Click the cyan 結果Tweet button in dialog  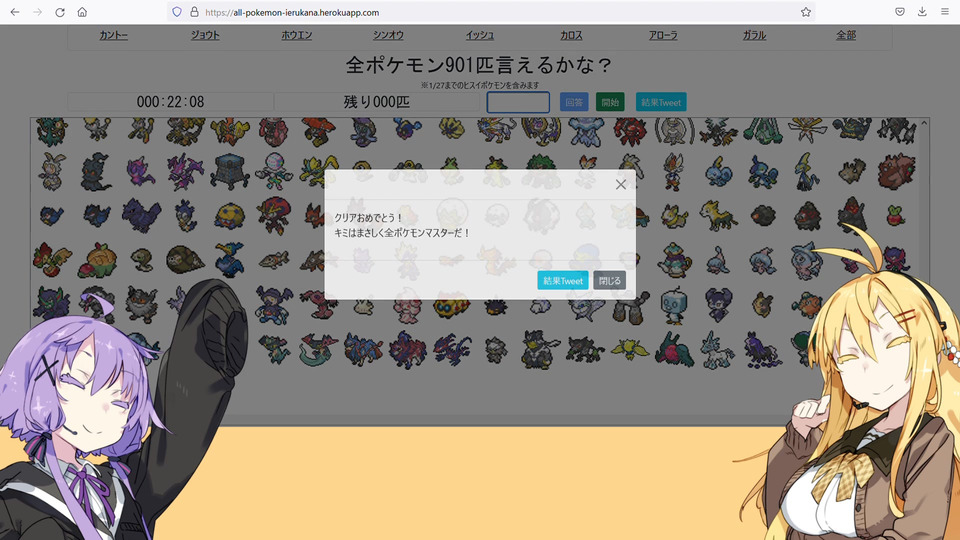(x=563, y=280)
